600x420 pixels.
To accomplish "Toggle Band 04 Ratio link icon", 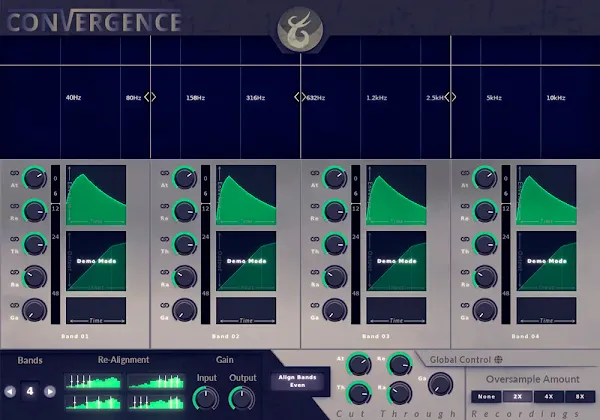I will coord(465,272).
